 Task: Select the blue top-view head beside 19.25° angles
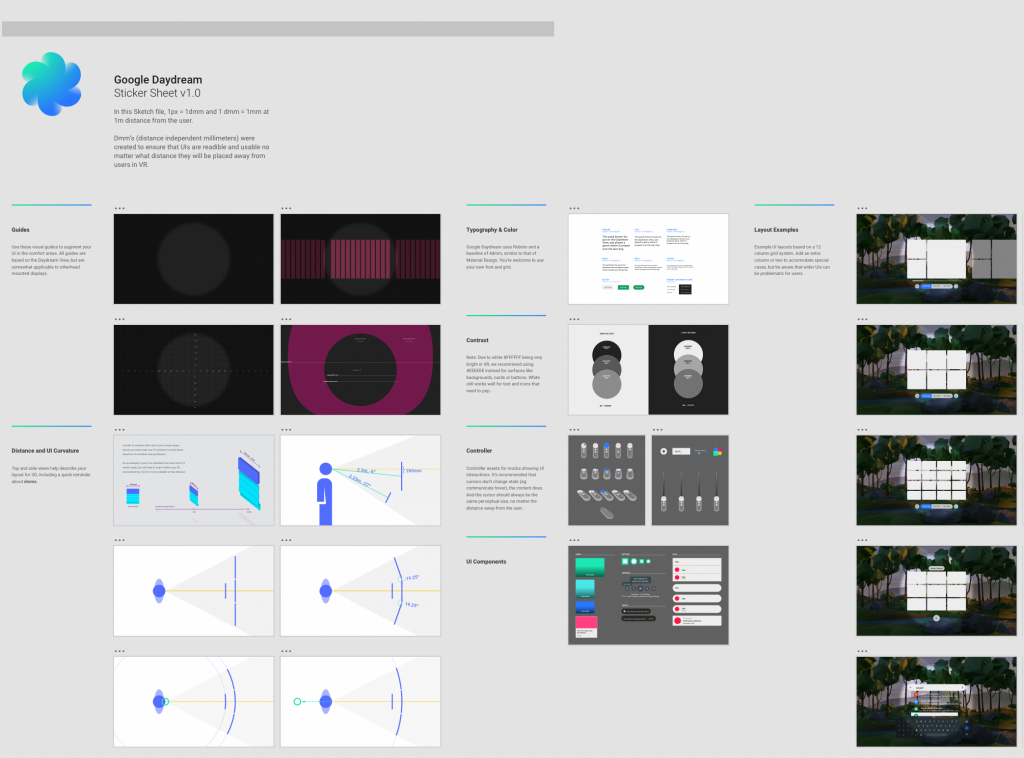pyautogui.click(x=325, y=592)
